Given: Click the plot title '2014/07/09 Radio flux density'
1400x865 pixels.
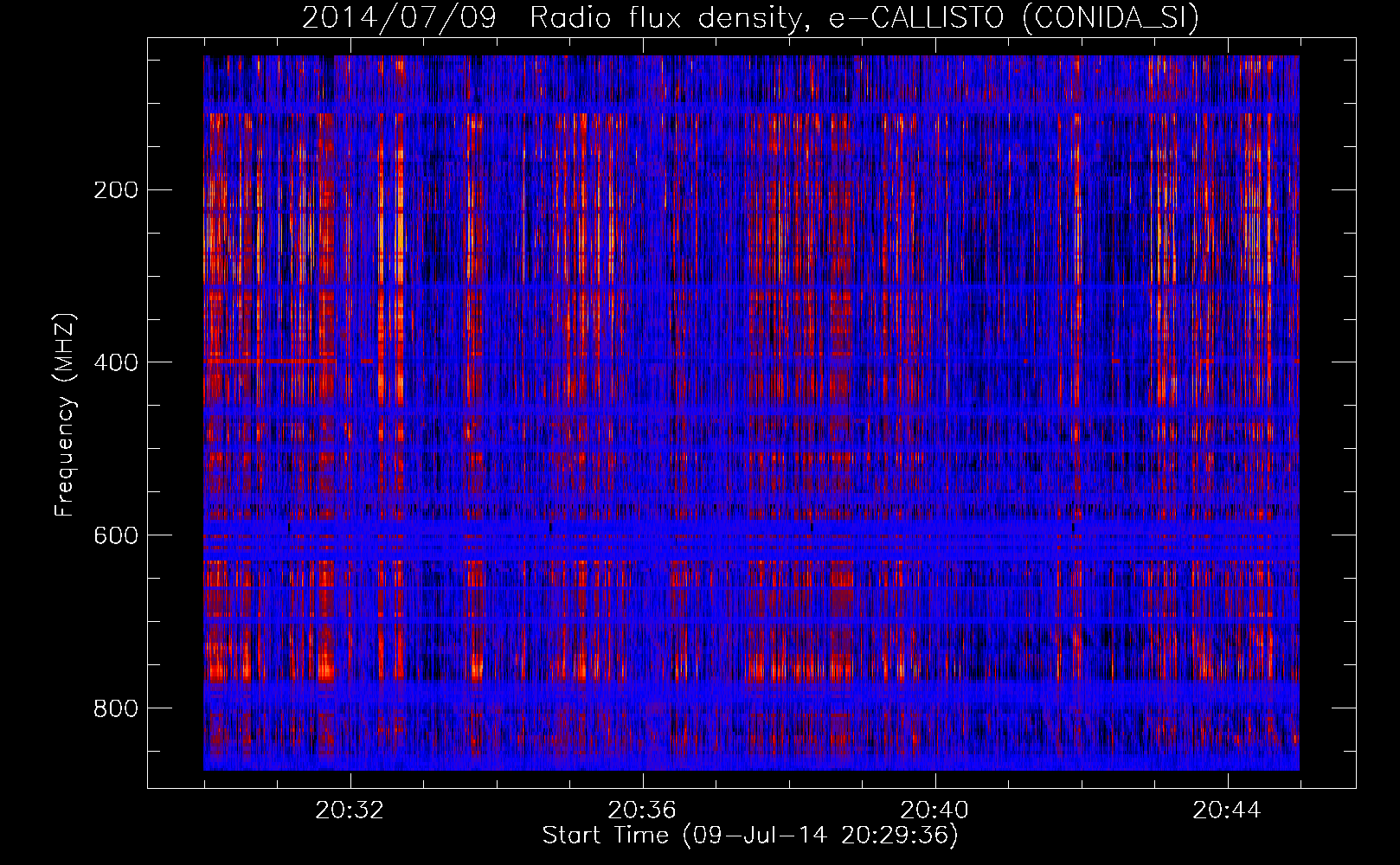Looking at the screenshot, I should (751, 17).
